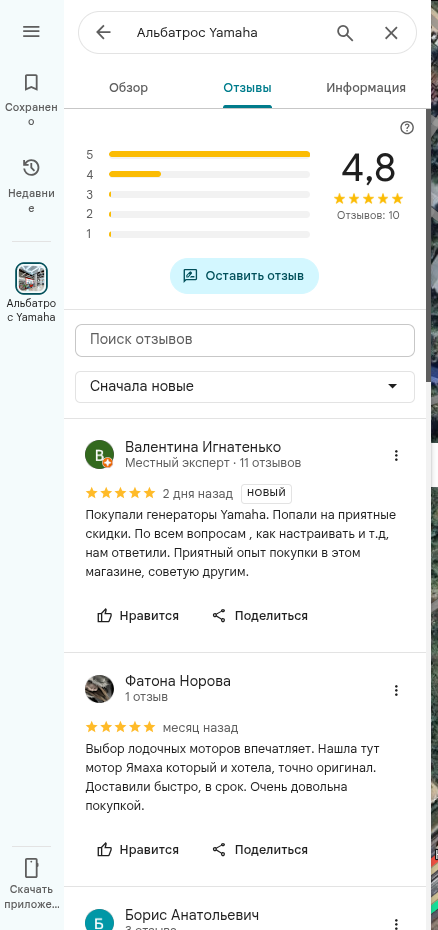Switch to the Информация tab
This screenshot has height=930, width=438.
coord(366,88)
